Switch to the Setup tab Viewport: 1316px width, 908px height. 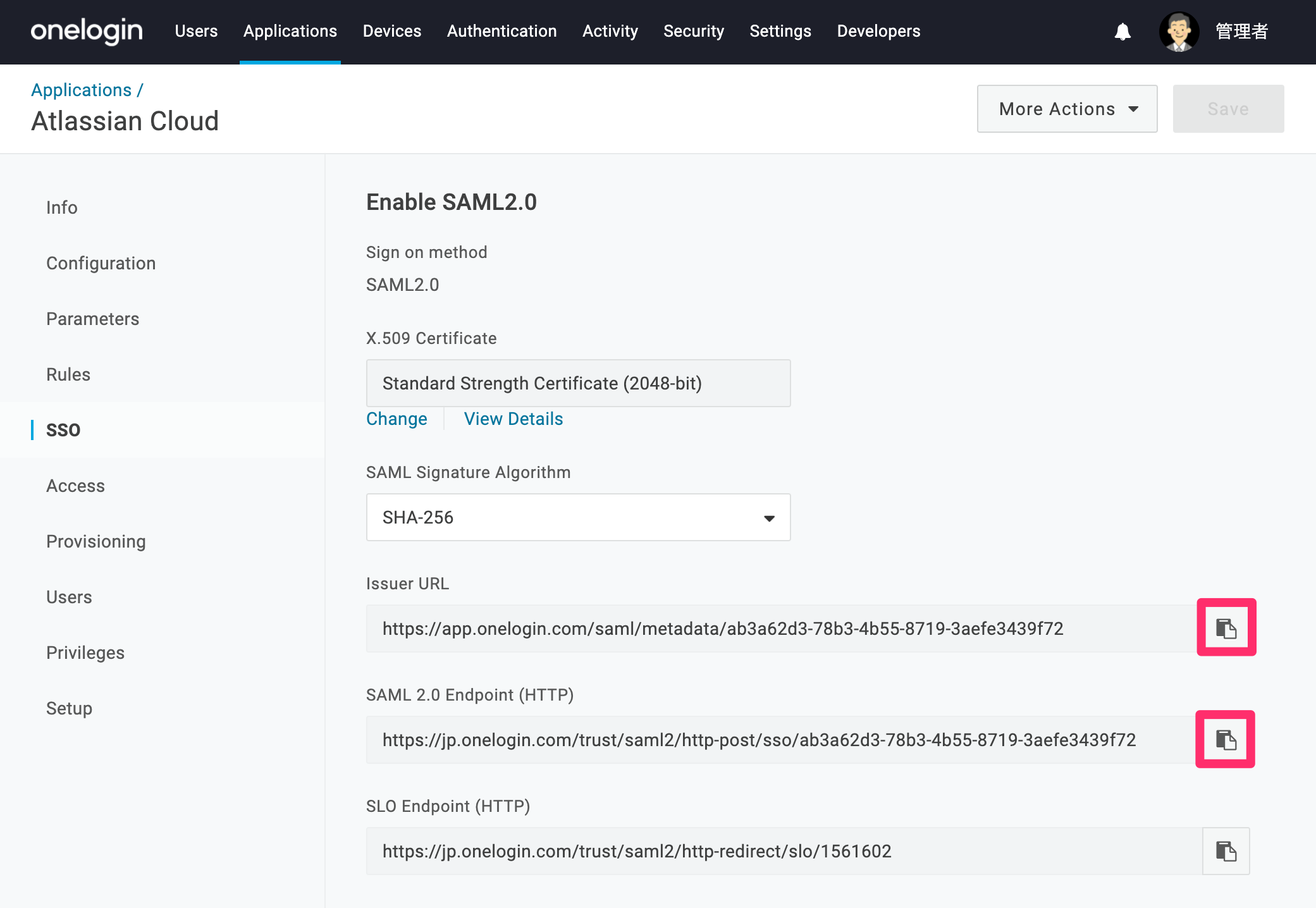pos(70,708)
